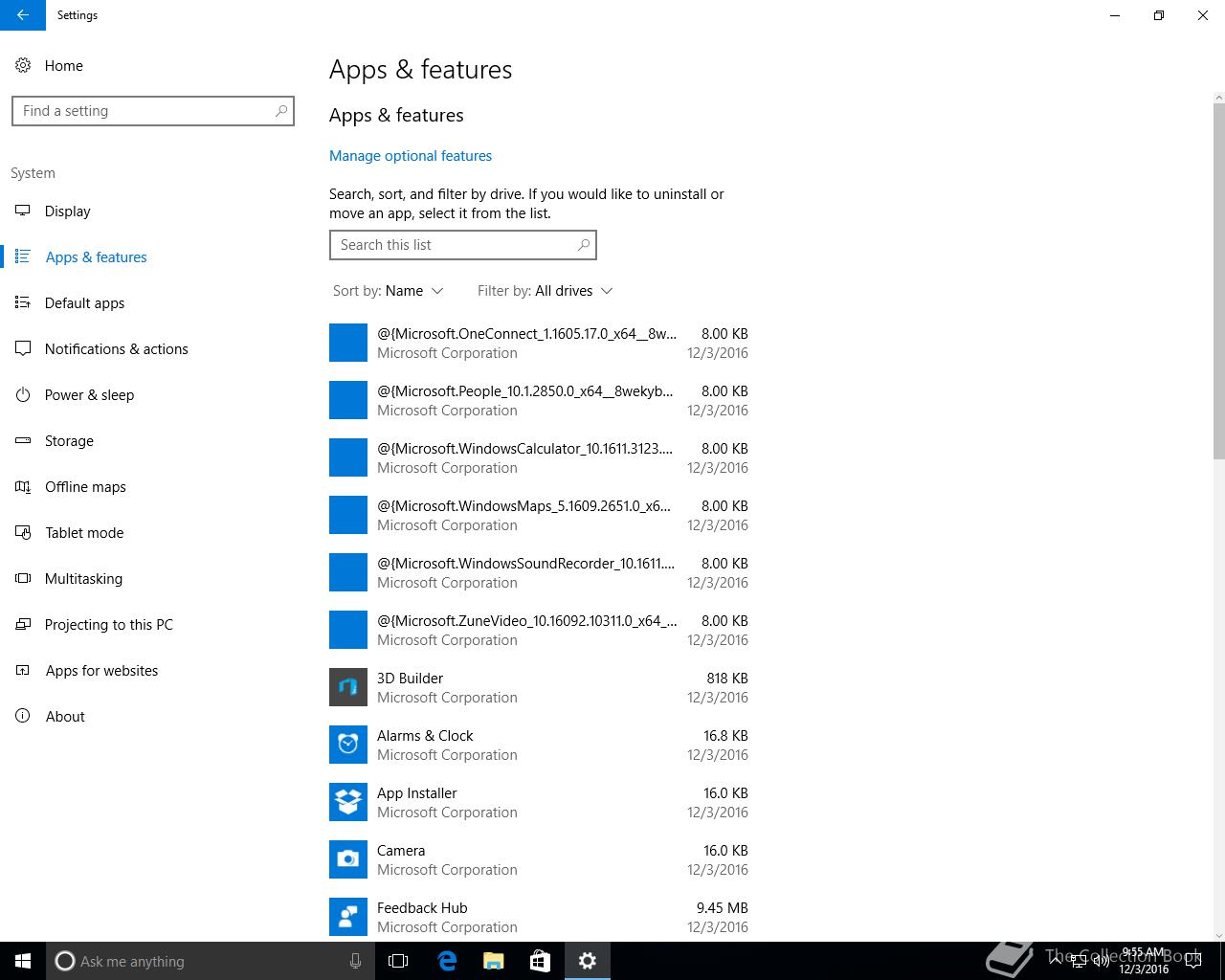Click the Tablet mode icon
1225x980 pixels.
(23, 532)
